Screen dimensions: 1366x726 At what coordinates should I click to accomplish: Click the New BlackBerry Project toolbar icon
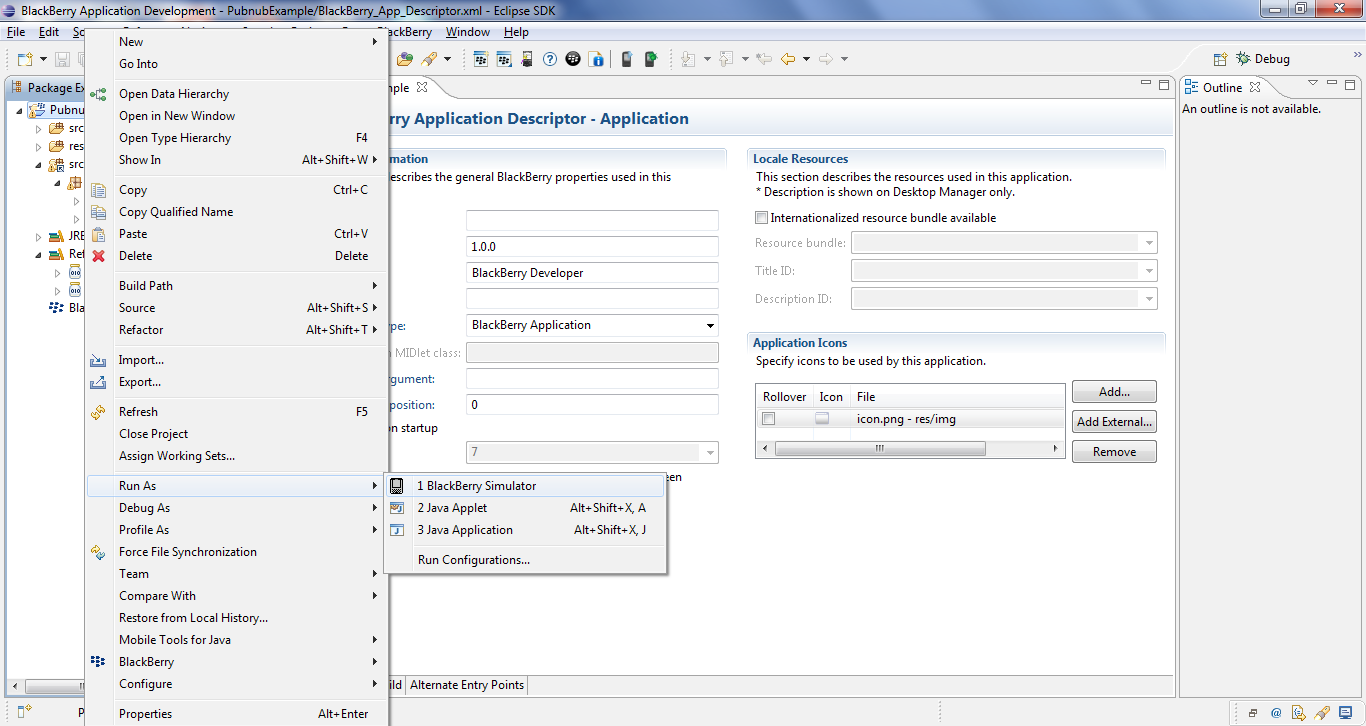click(x=480, y=59)
